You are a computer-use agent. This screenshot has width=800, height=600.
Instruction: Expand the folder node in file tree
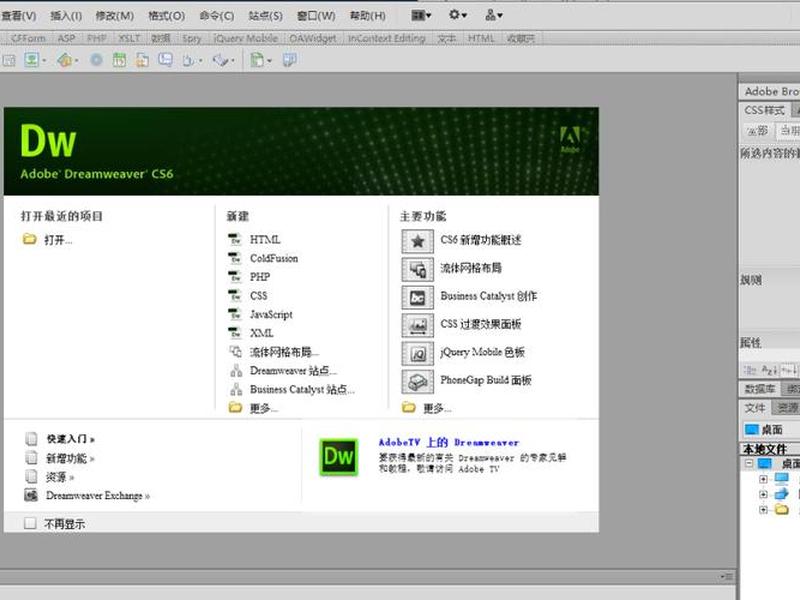tap(763, 509)
